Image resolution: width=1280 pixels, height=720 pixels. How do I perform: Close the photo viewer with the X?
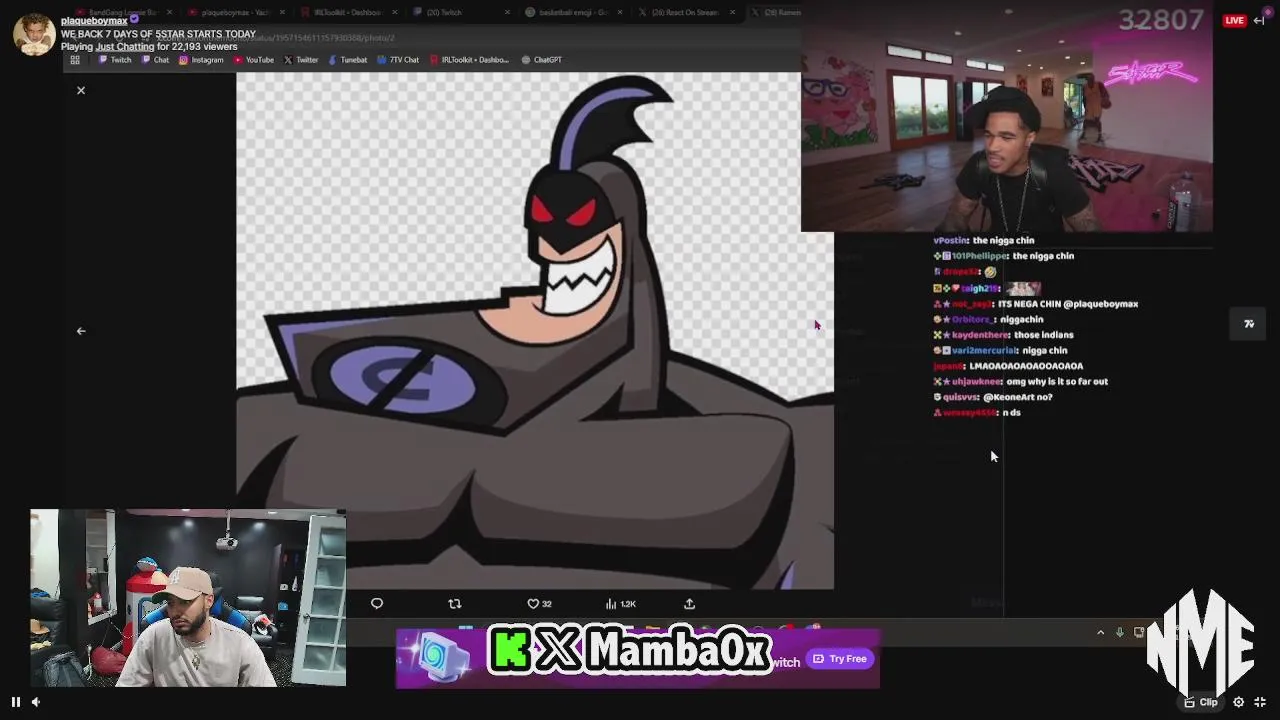tap(81, 90)
